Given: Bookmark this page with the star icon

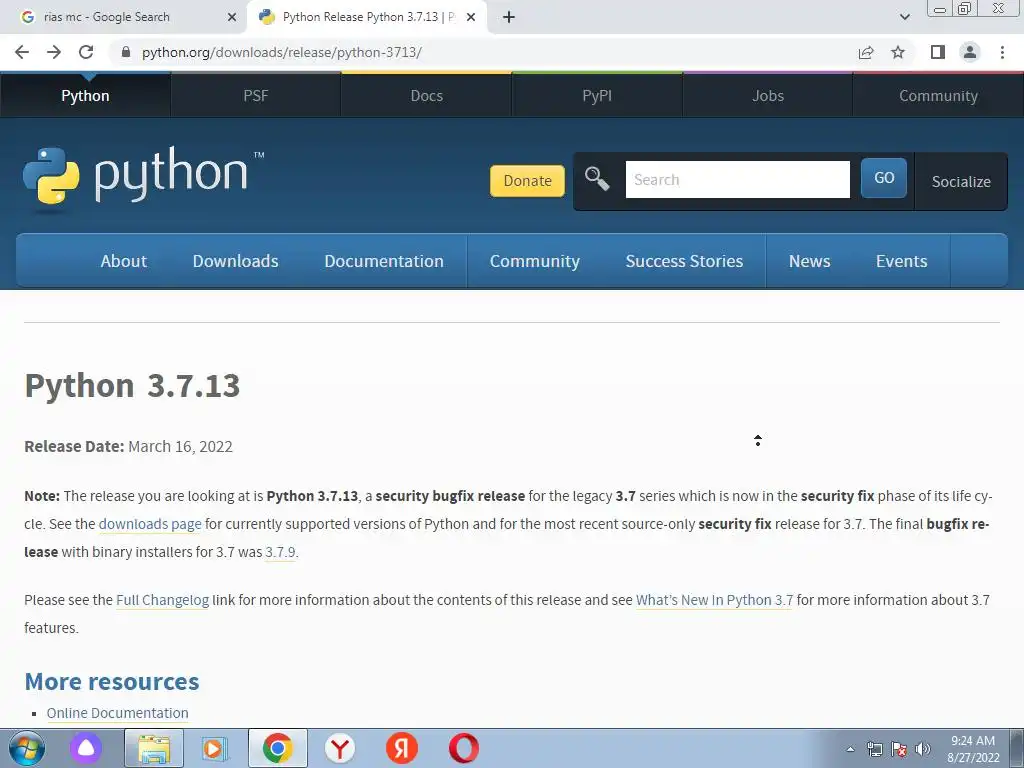Looking at the screenshot, I should click(x=898, y=52).
